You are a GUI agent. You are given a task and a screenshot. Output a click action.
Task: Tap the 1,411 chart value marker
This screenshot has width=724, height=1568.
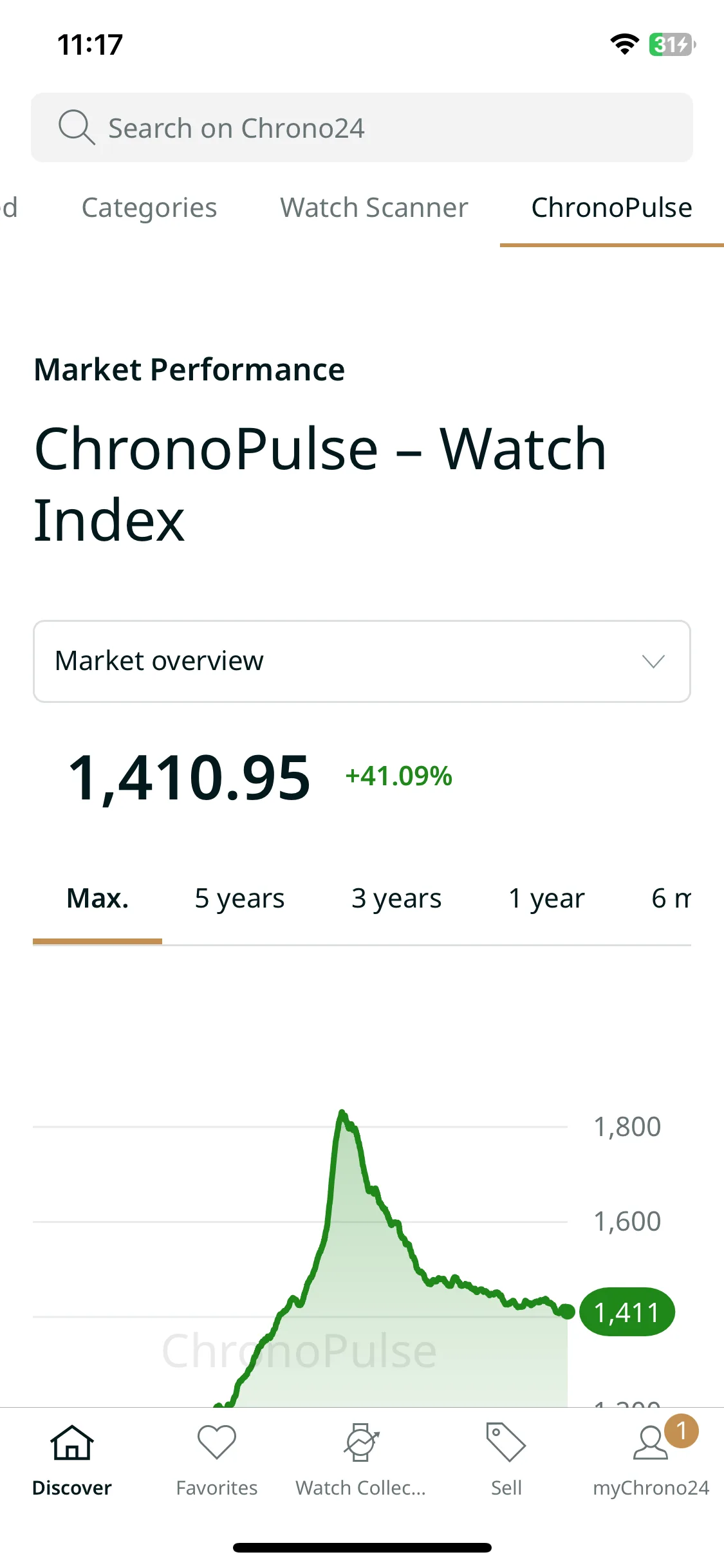[627, 1312]
